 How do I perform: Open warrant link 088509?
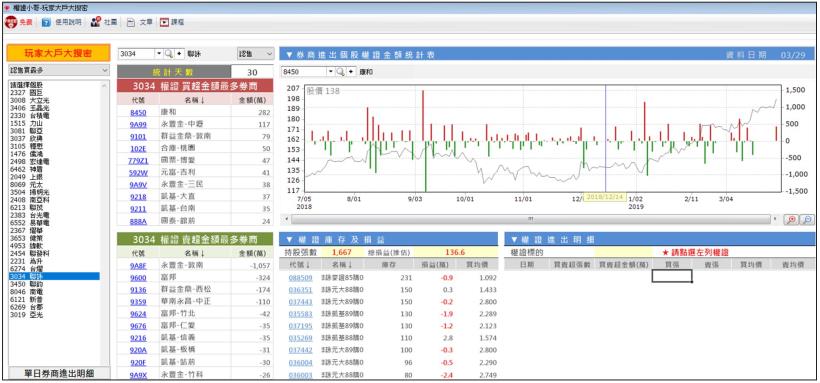point(300,278)
